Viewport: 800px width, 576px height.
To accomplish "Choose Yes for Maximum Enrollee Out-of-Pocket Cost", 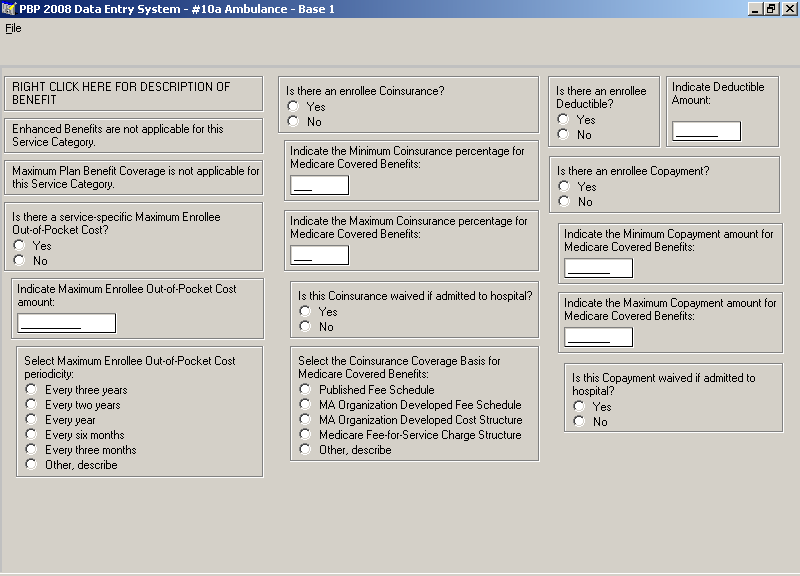I will coord(19,245).
